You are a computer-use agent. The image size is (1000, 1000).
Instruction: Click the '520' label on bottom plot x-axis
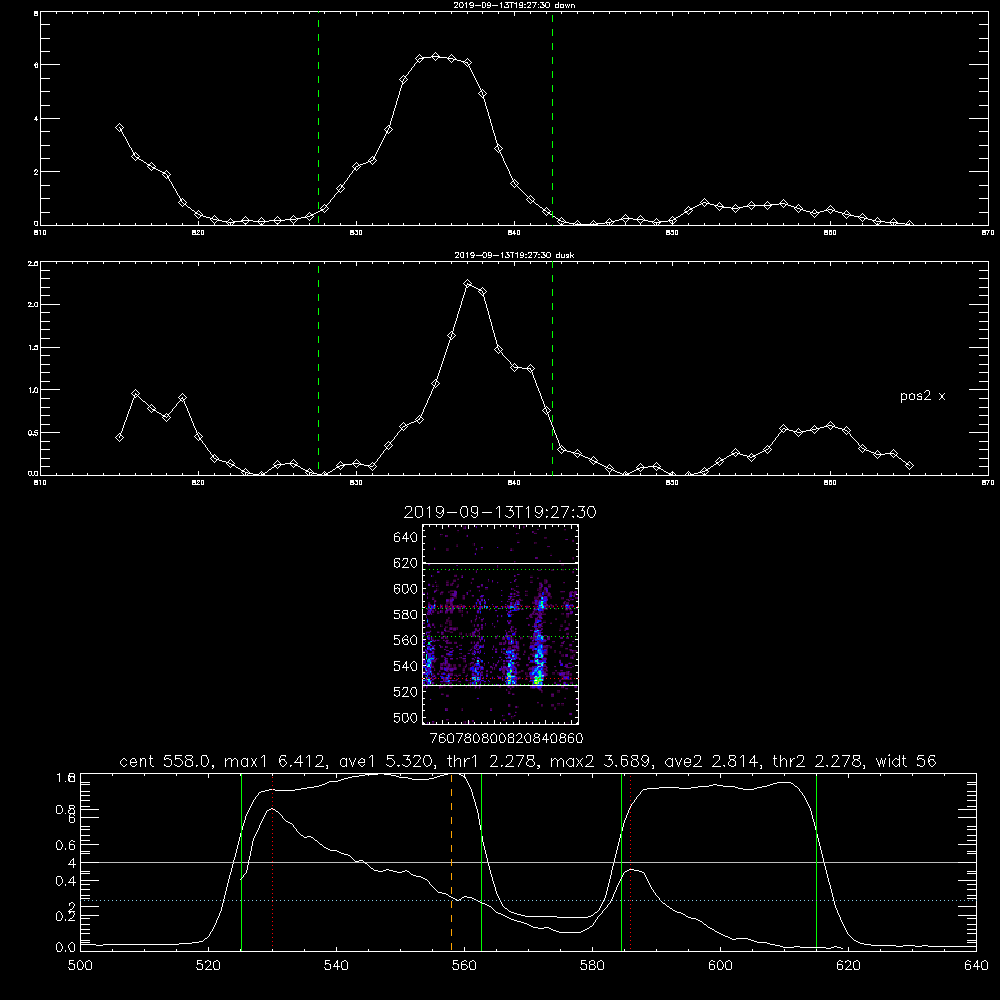[208, 966]
